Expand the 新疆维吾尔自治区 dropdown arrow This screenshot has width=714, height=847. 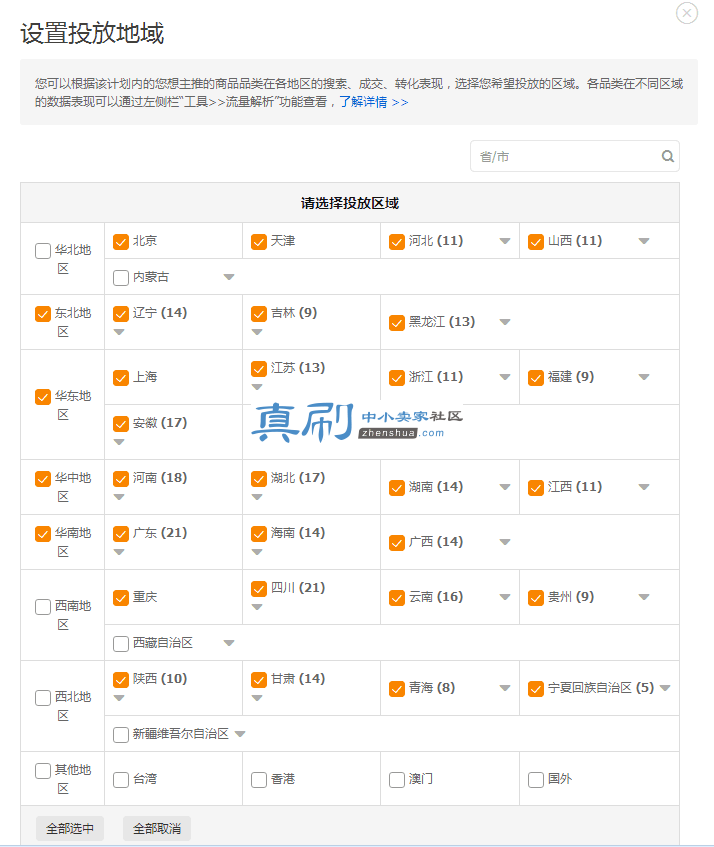pyautogui.click(x=240, y=734)
